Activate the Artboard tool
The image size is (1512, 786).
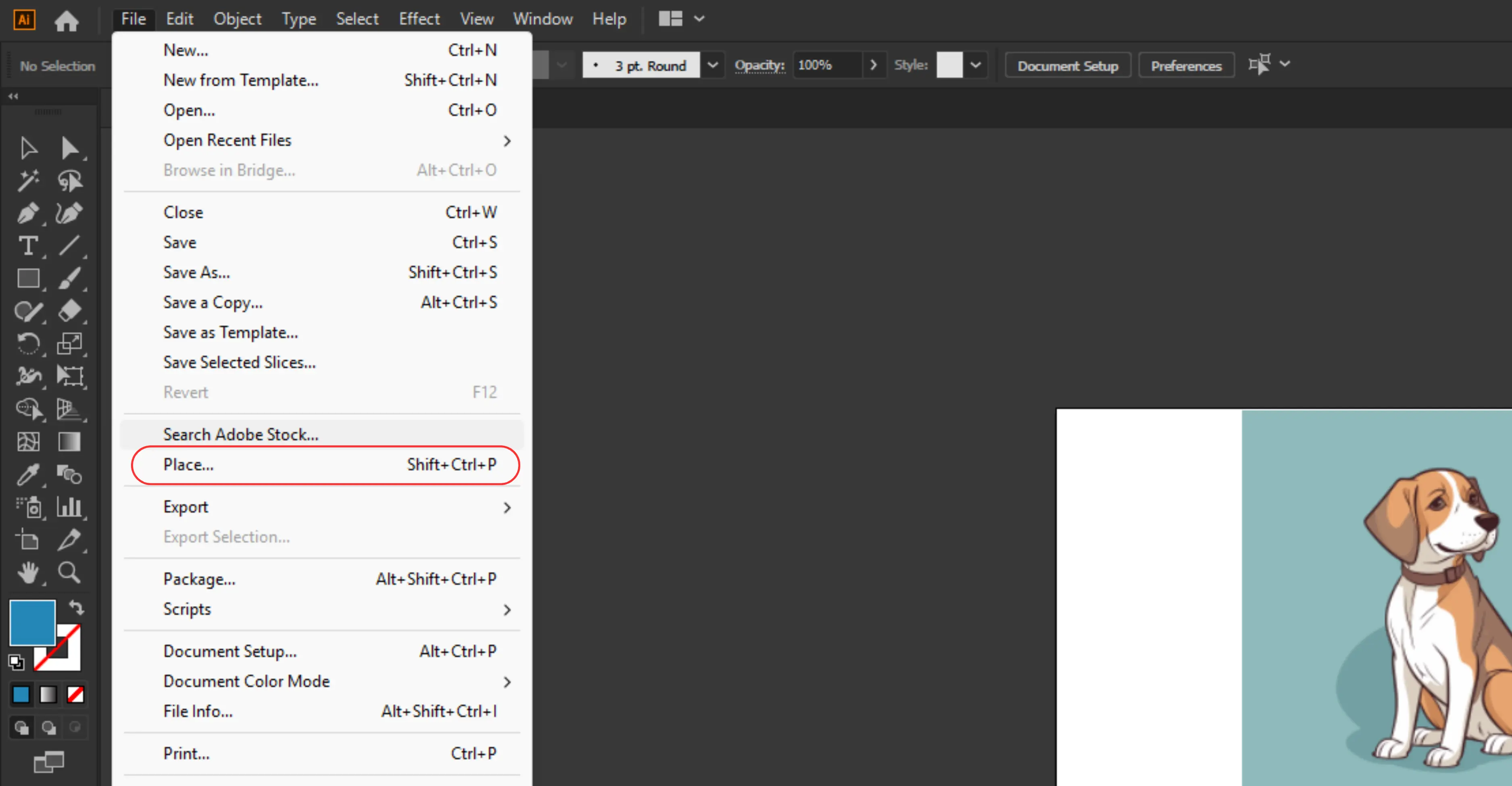click(27, 540)
